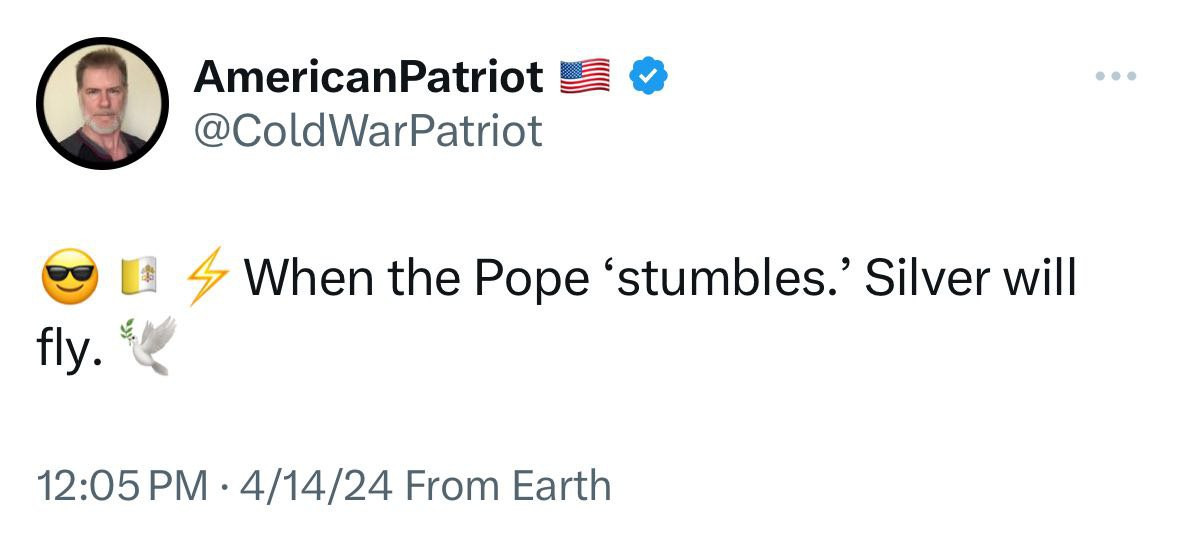
Task: Click the 4/14/24 post date
Action: (x=311, y=486)
